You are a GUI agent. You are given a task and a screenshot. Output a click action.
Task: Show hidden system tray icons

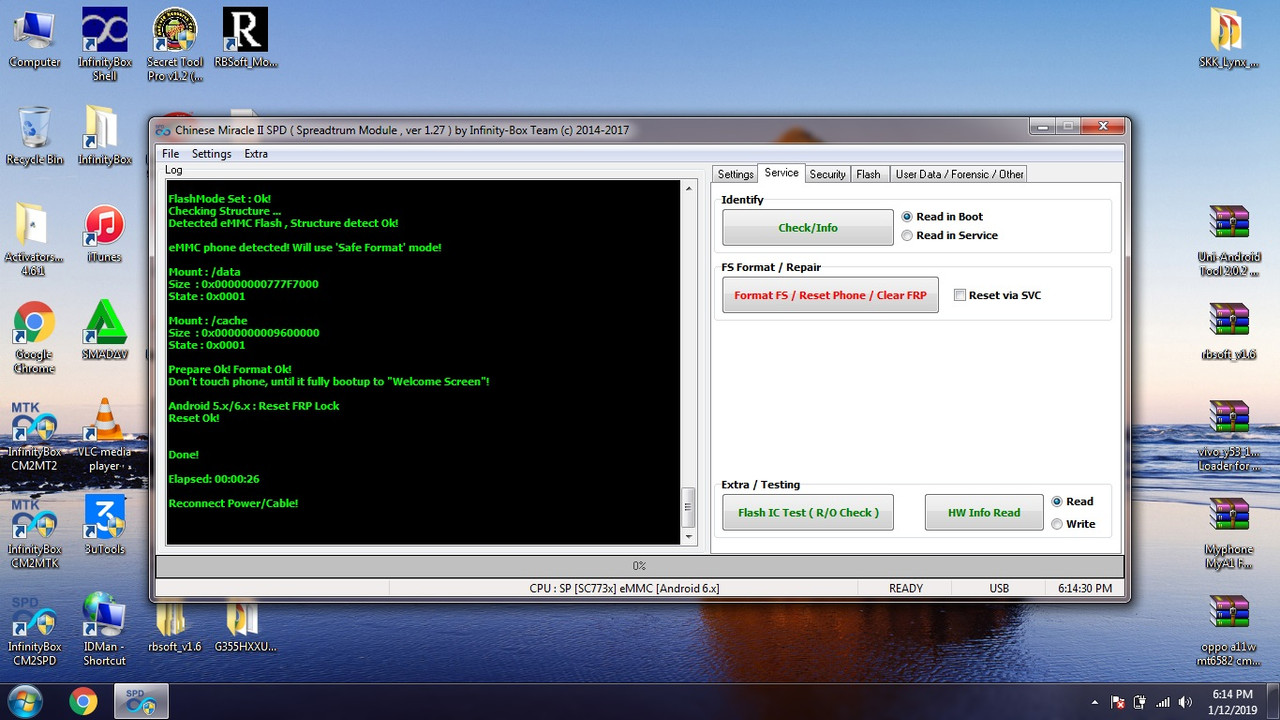coord(1095,702)
